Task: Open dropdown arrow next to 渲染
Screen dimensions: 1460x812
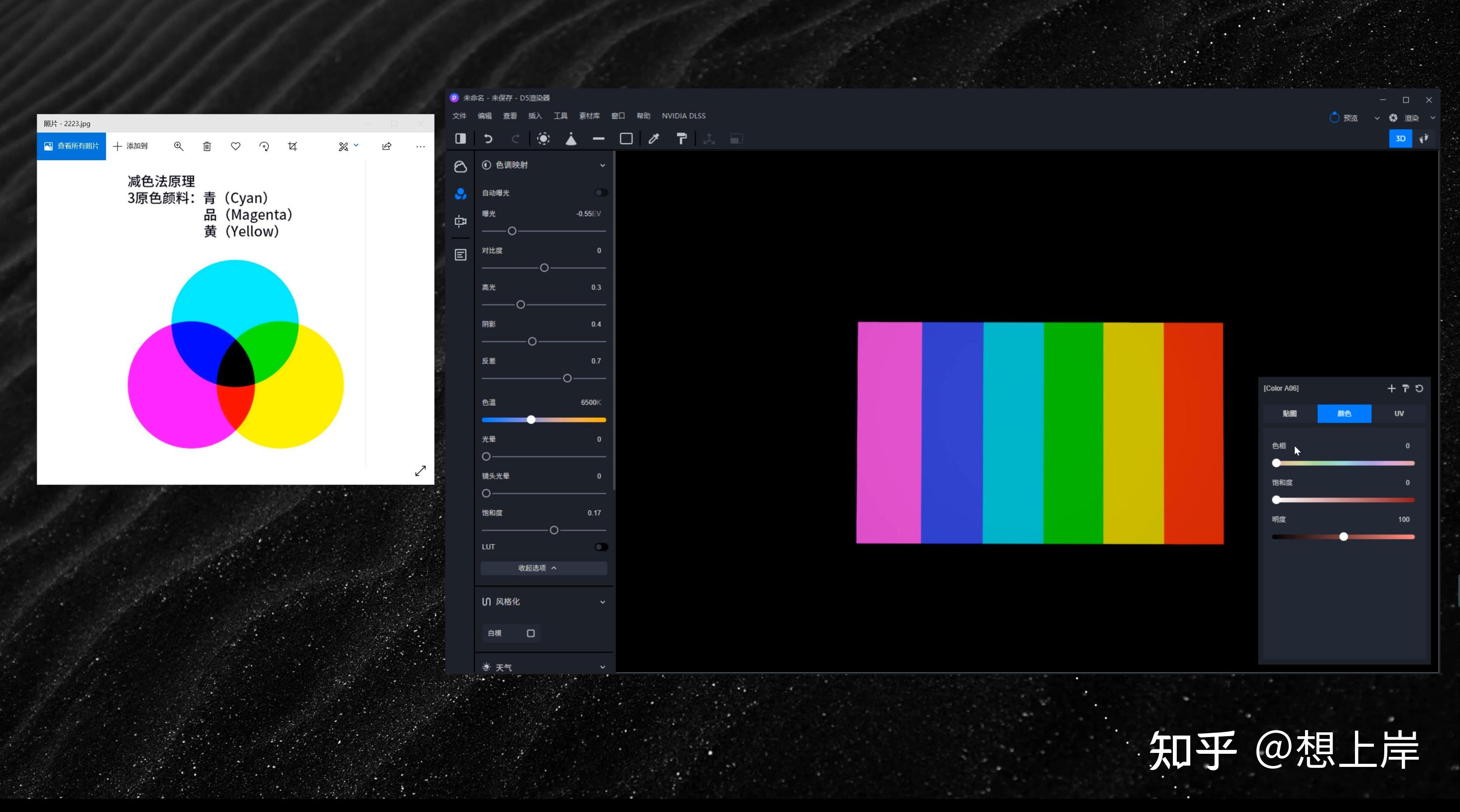Action: pyautogui.click(x=1433, y=118)
